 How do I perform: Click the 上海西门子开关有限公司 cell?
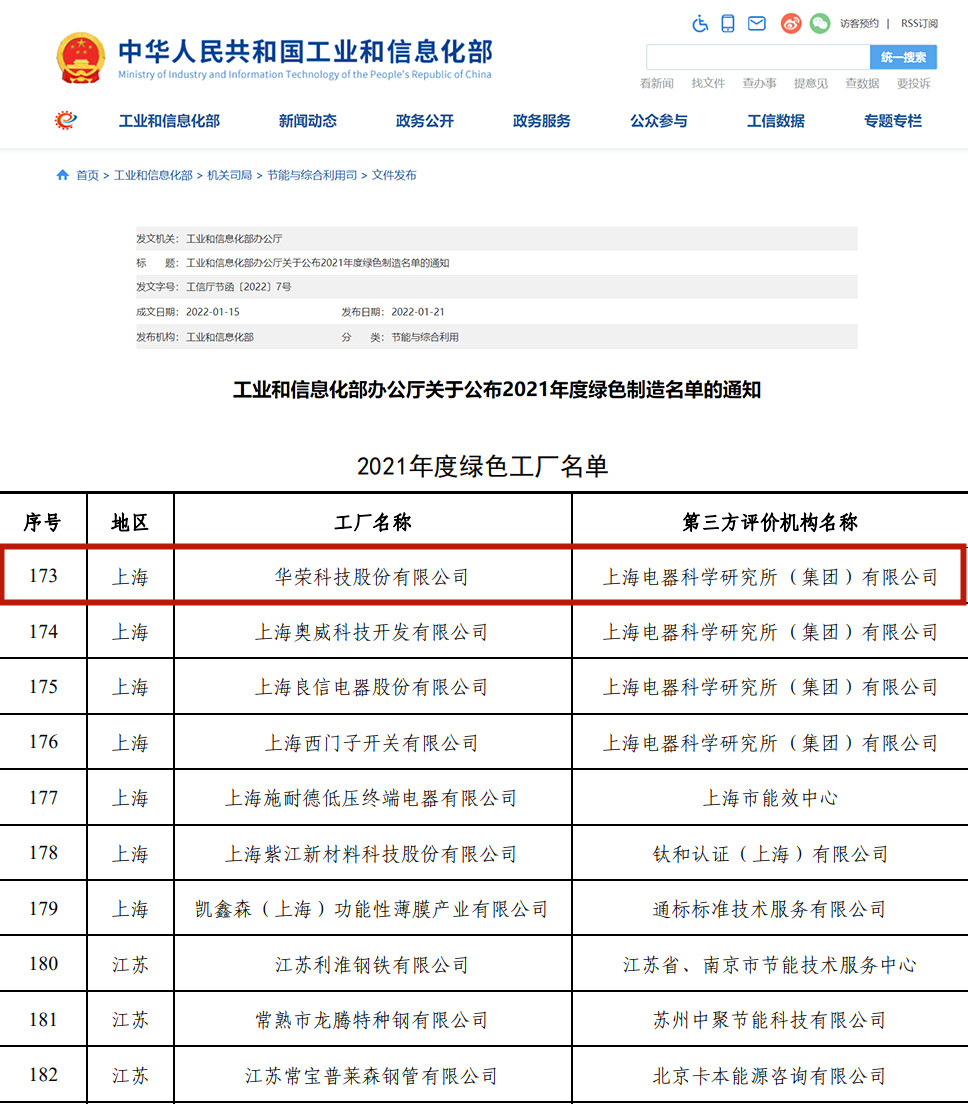372,743
